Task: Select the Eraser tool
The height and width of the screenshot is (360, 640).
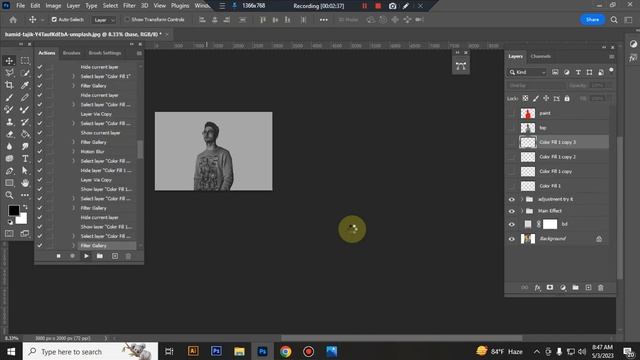Action: click(9, 134)
